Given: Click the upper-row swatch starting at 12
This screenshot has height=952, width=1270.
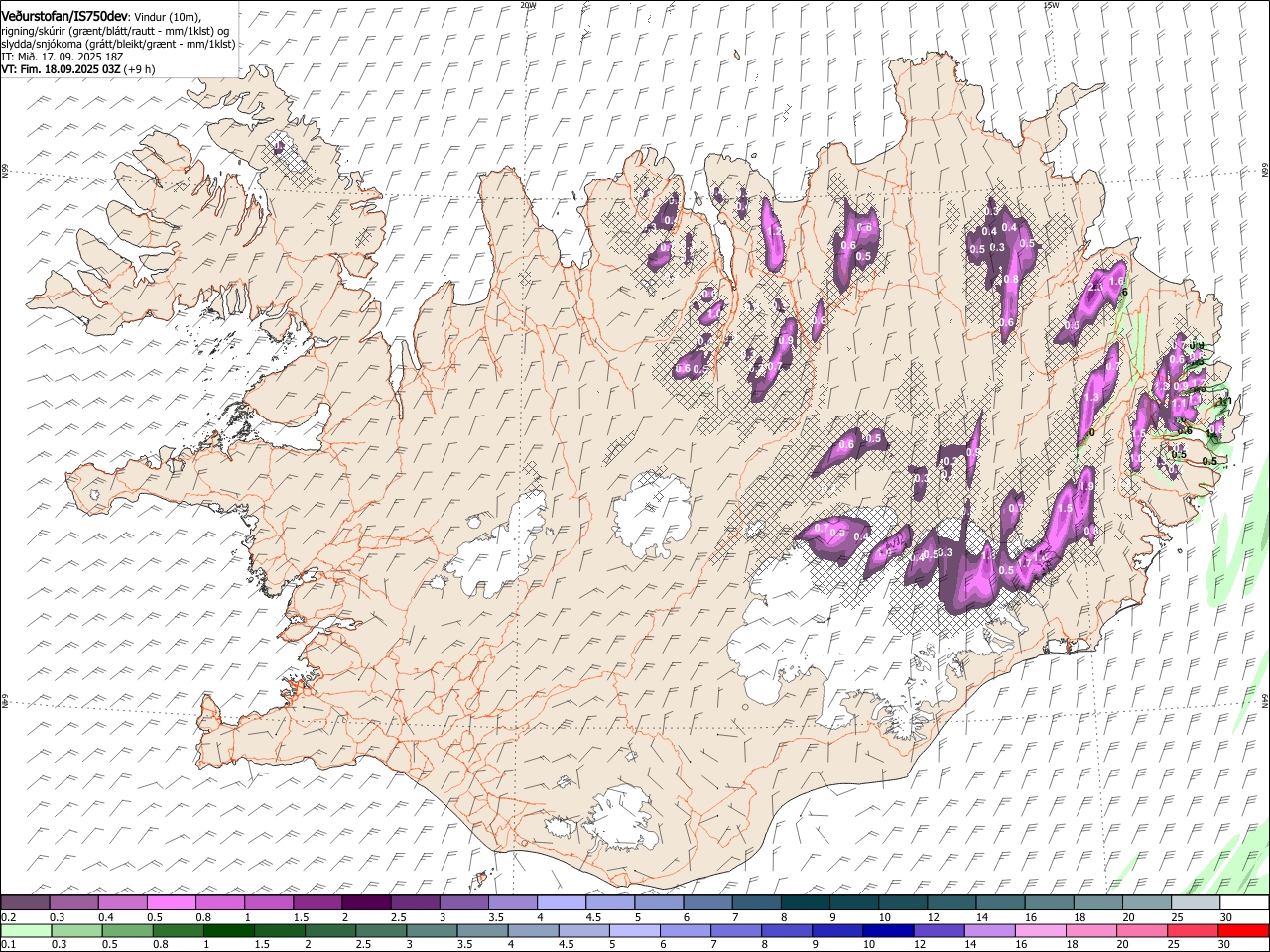Looking at the screenshot, I should pyautogui.click(x=952, y=902).
